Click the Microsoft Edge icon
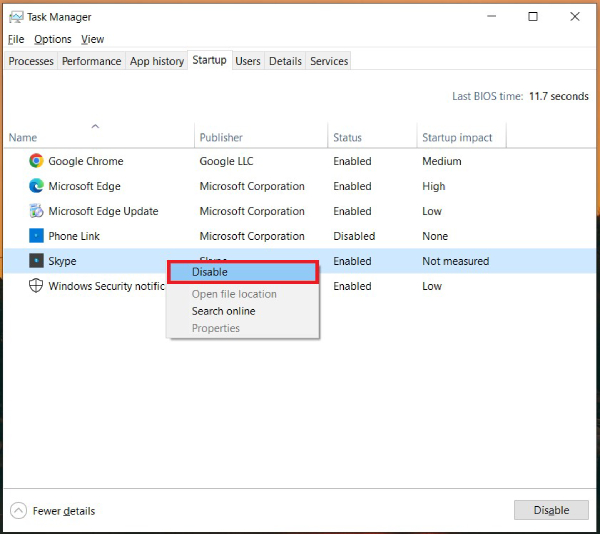The width and height of the screenshot is (600, 534). (x=36, y=186)
